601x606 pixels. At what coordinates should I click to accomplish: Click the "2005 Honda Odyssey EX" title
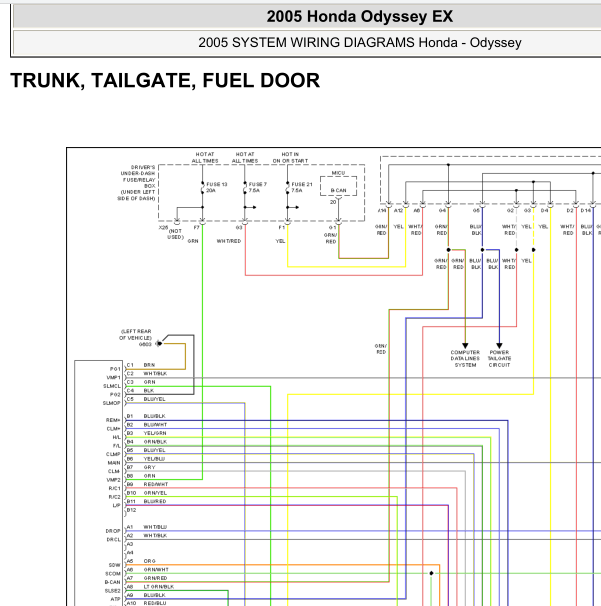[x=359, y=17]
